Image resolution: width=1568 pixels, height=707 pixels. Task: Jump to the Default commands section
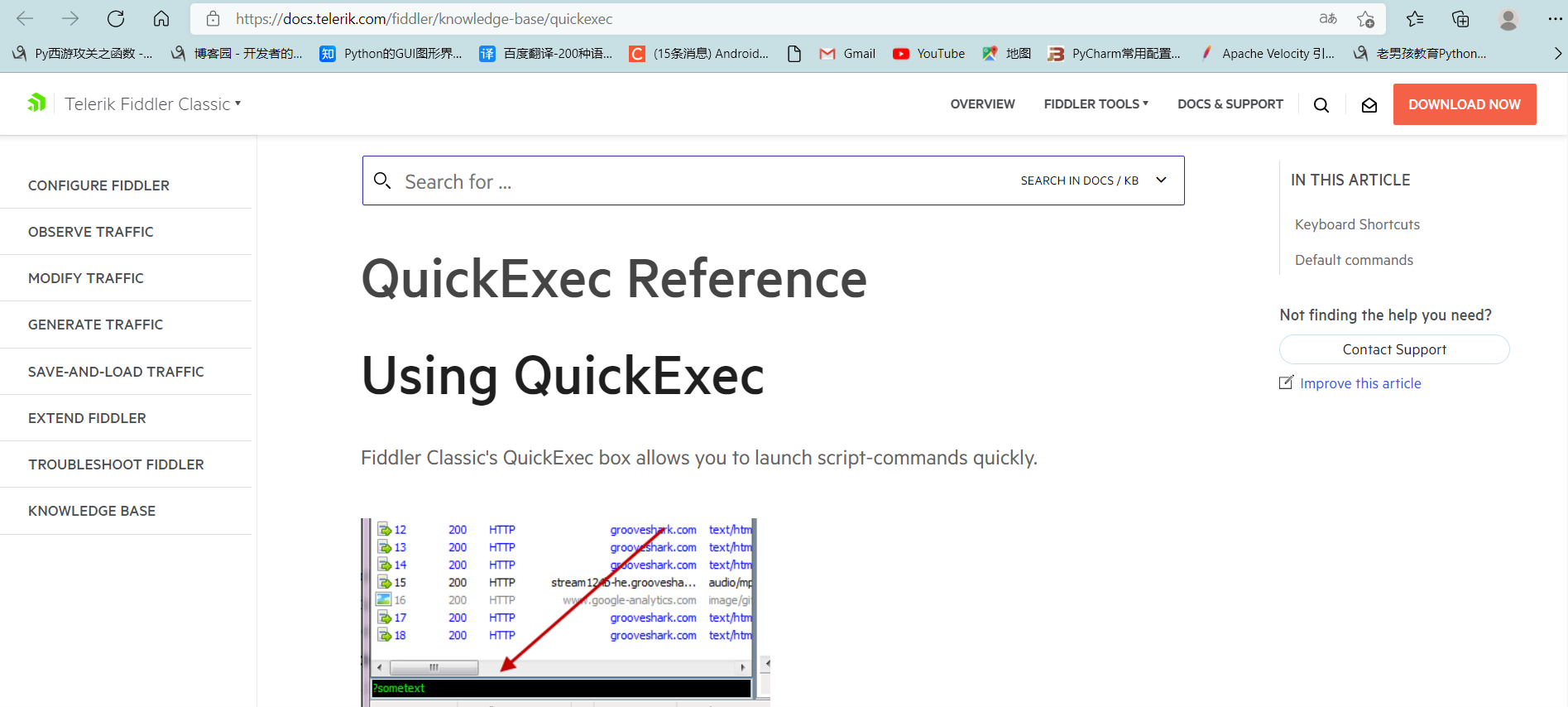[x=1354, y=260]
